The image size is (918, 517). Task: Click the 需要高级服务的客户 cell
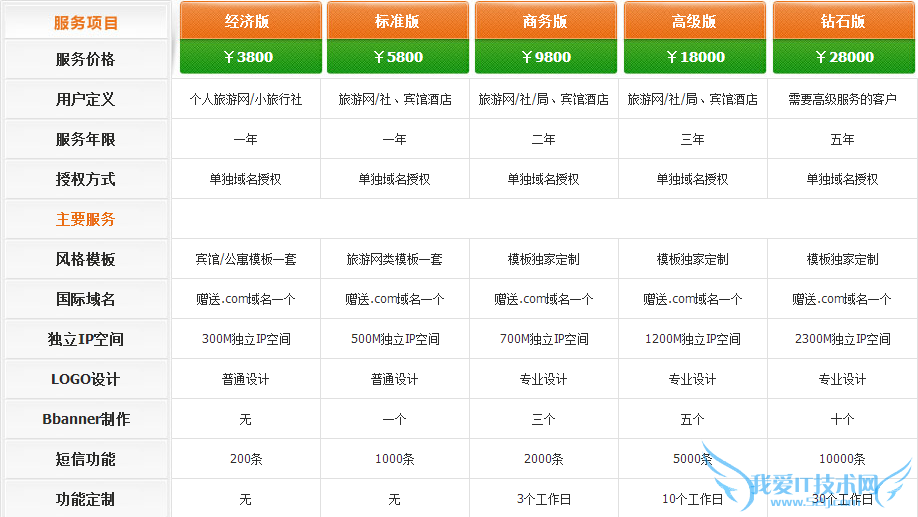842,100
